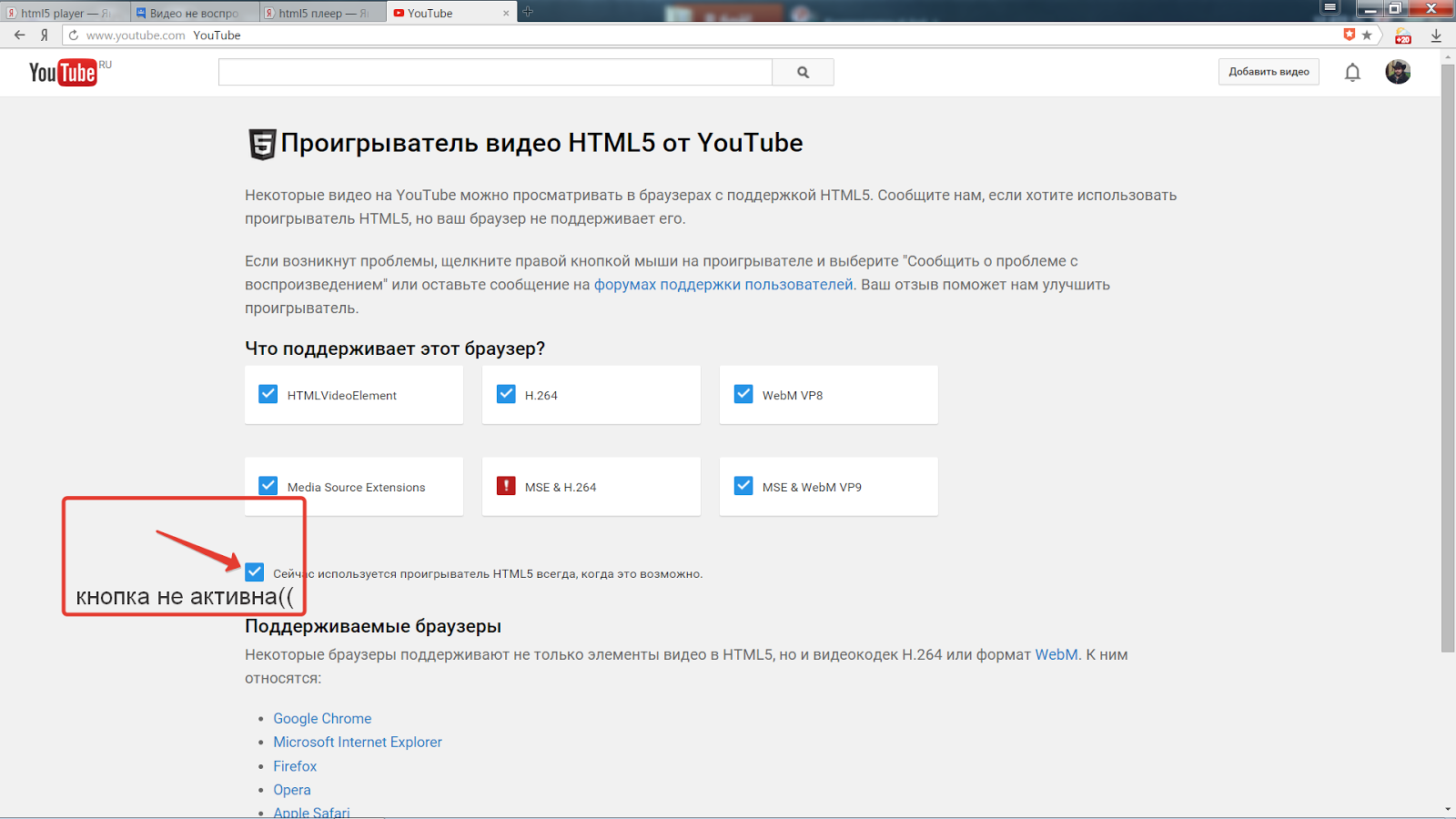Click the heading 'Проигрыватель видео HTML5 от YouTube'
The height and width of the screenshot is (819, 1456).
pyautogui.click(x=541, y=143)
